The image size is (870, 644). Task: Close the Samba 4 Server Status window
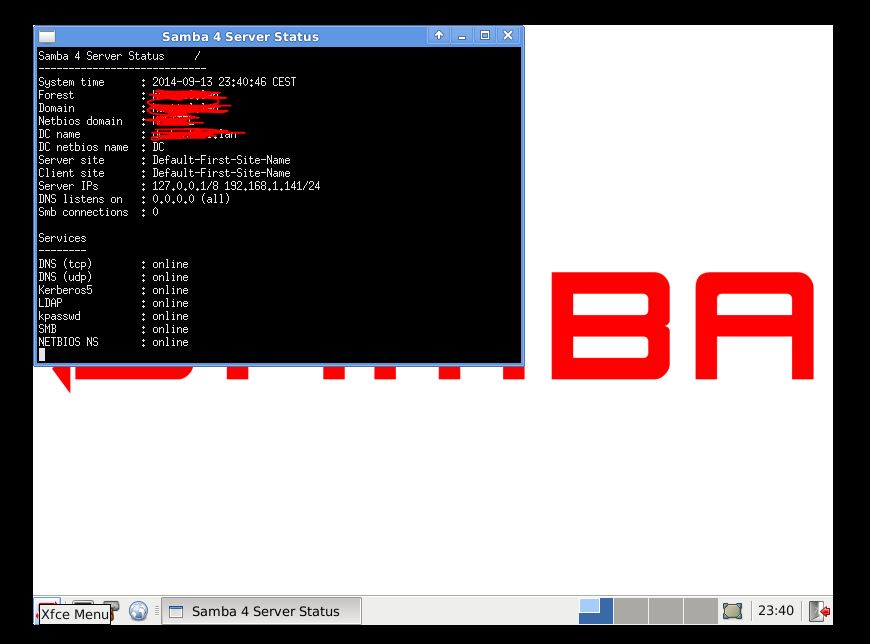click(x=508, y=35)
